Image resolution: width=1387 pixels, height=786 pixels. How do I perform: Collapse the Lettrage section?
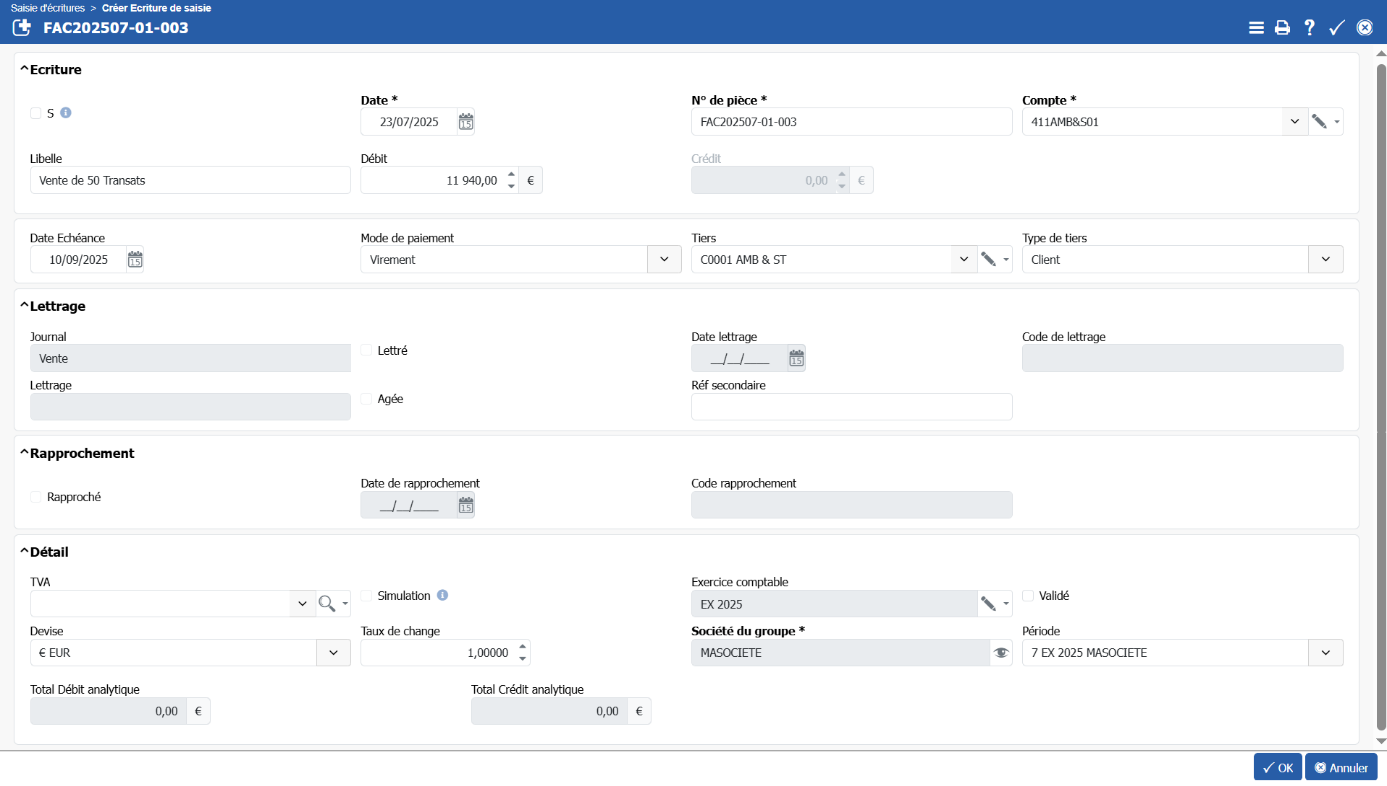click(x=24, y=307)
